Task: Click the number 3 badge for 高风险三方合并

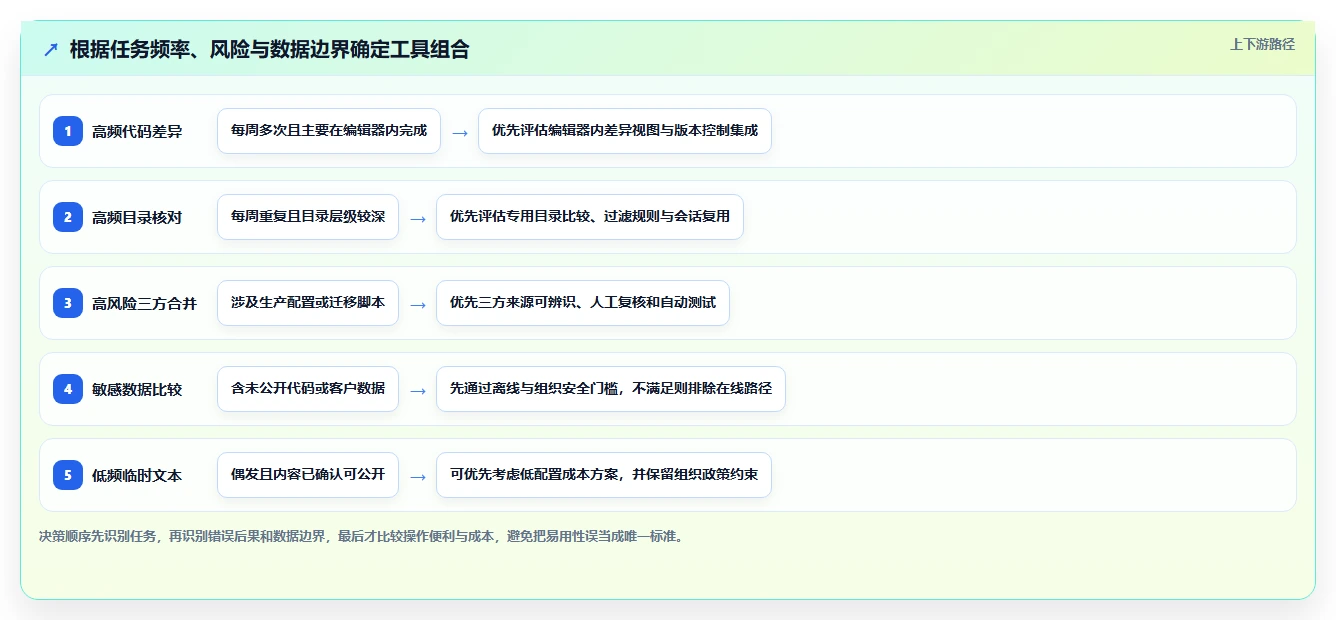Action: pos(68,303)
